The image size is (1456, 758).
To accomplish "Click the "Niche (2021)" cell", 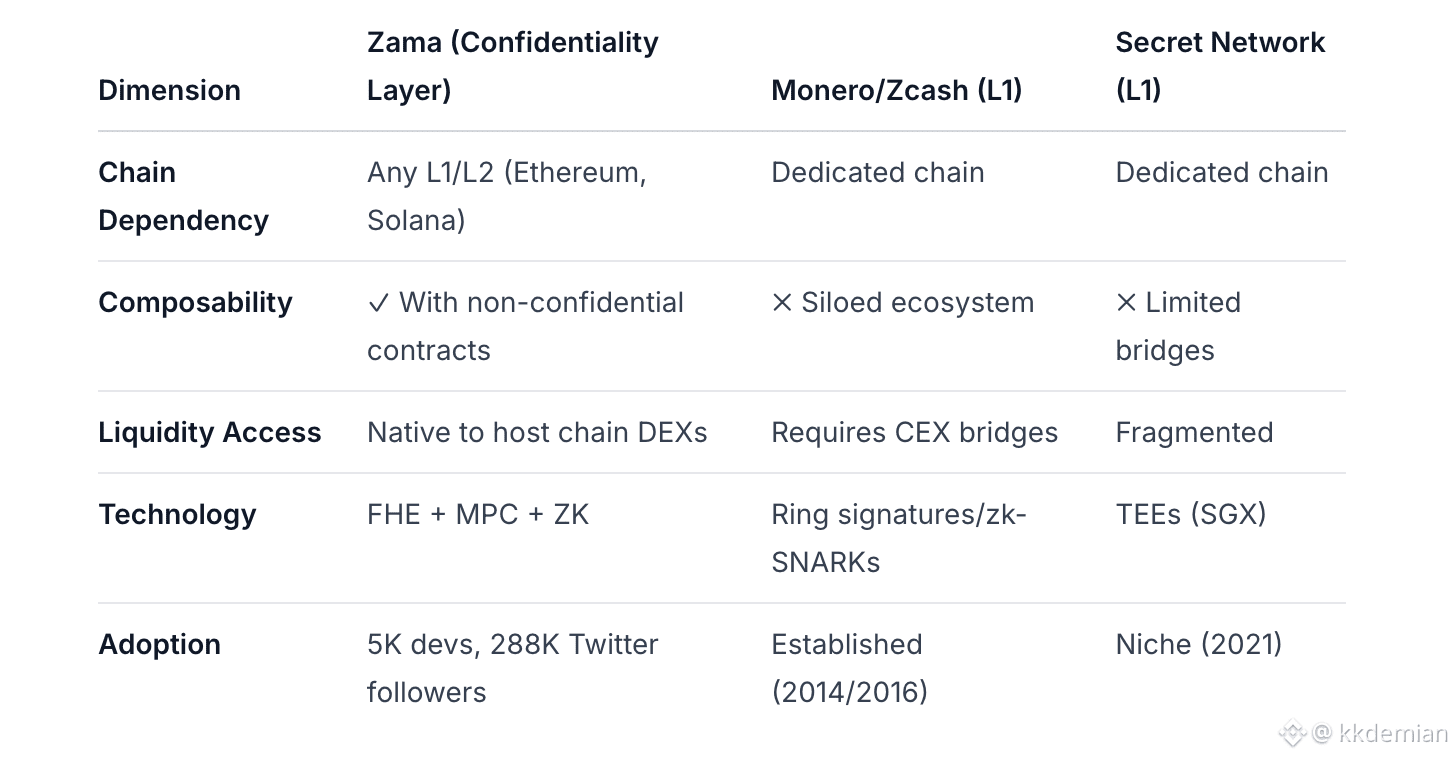I will tap(1198, 644).
